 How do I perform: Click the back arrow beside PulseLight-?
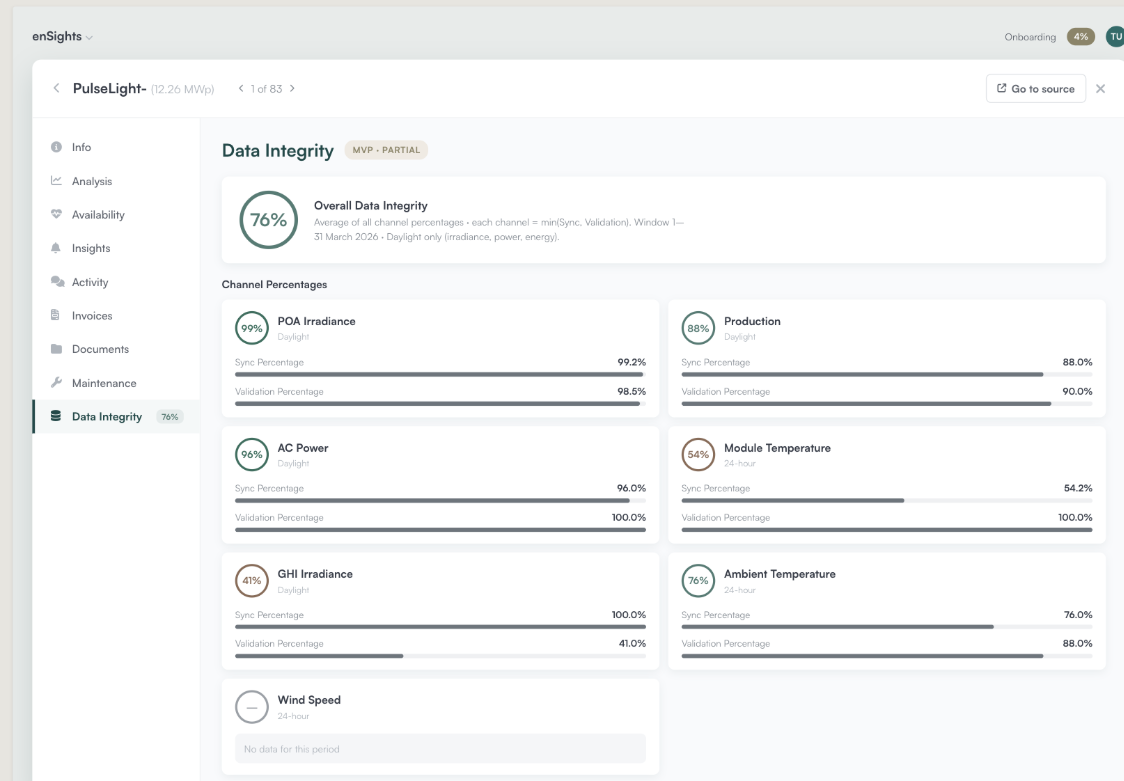pyautogui.click(x=56, y=88)
